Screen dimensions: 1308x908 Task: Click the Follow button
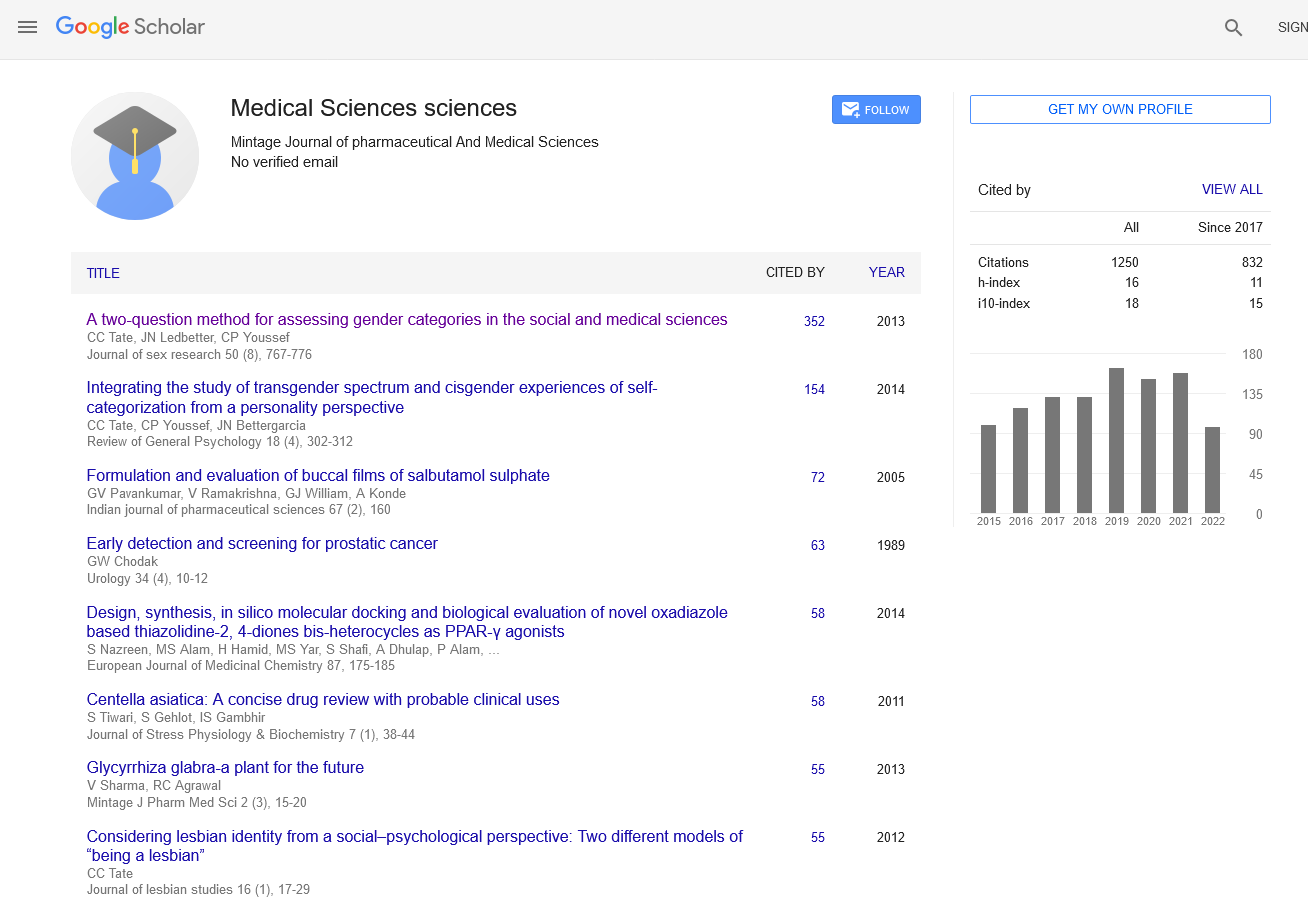(x=876, y=110)
